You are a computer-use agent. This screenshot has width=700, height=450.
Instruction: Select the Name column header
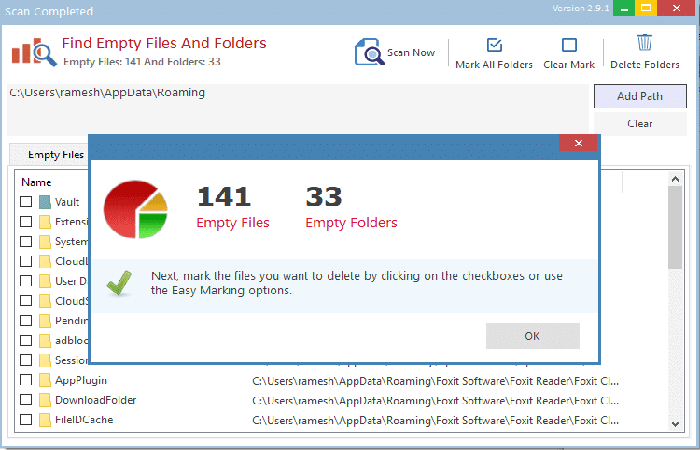pos(36,182)
